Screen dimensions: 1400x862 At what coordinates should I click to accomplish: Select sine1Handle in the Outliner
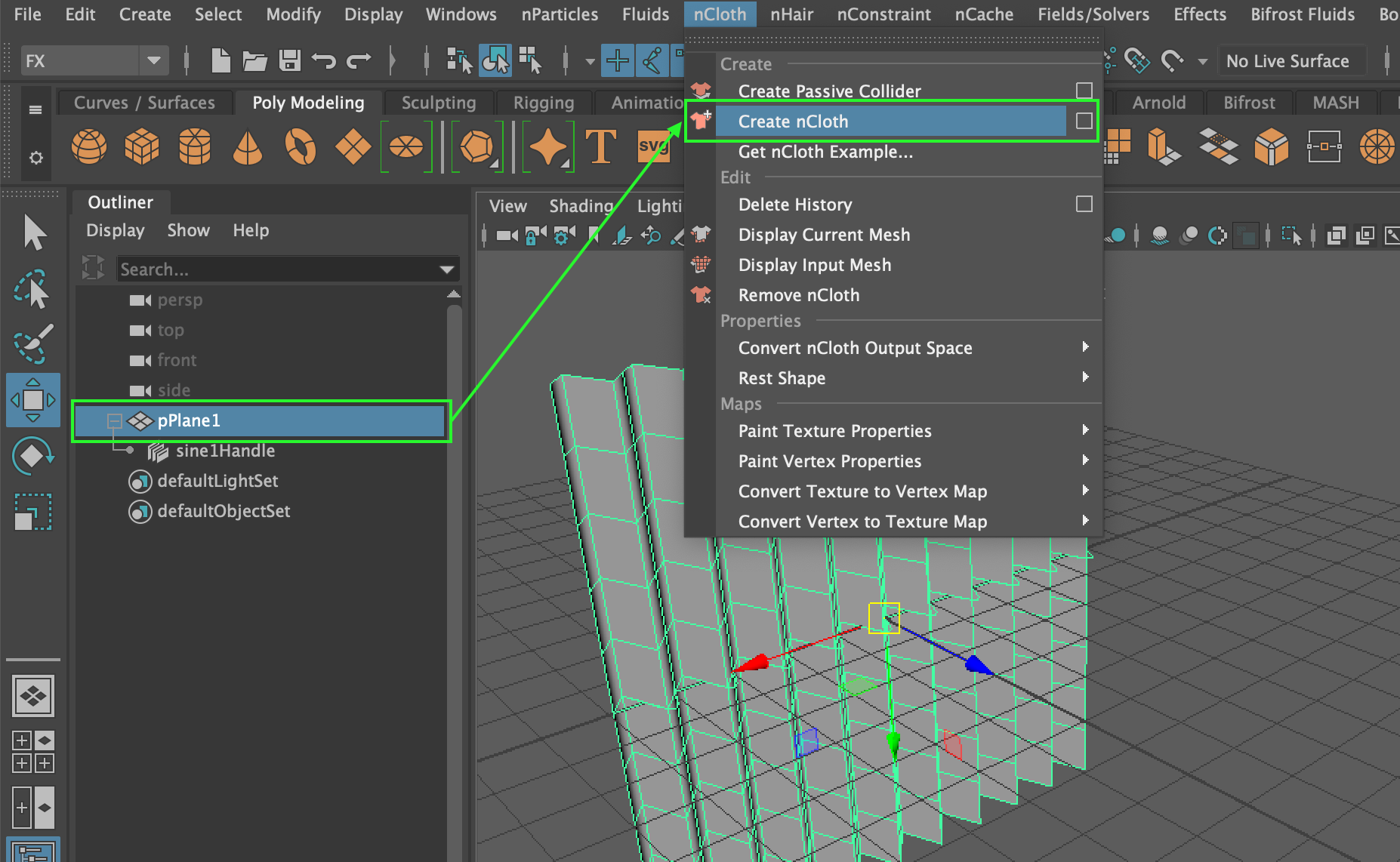(x=225, y=451)
